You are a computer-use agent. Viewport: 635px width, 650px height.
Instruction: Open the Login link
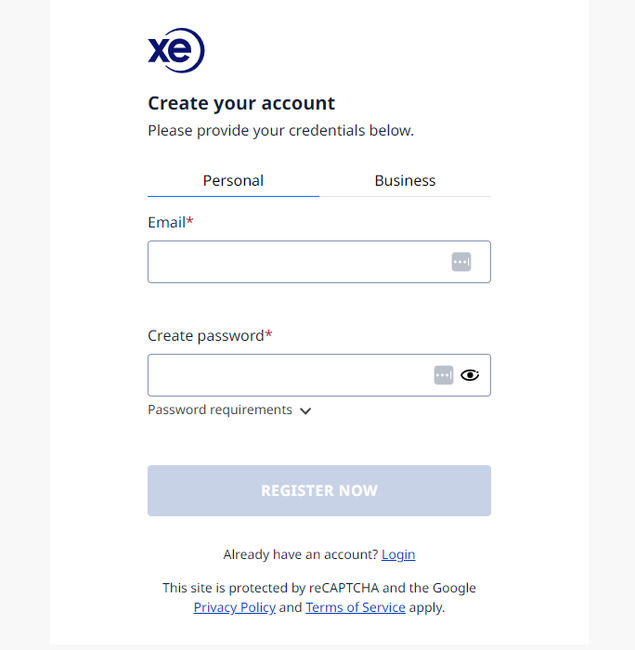pos(398,554)
